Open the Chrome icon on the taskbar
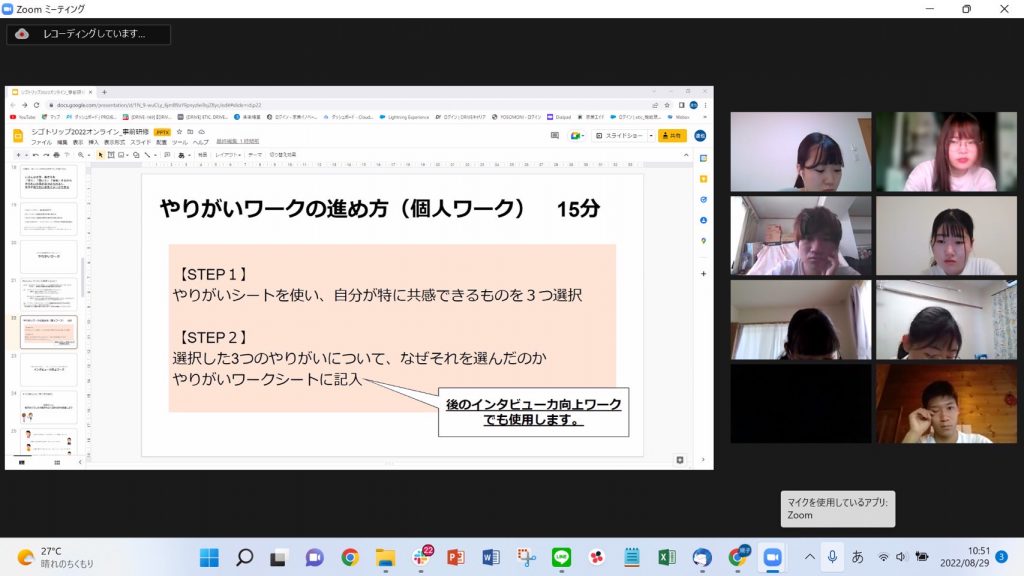This screenshot has width=1024, height=576. [x=350, y=557]
